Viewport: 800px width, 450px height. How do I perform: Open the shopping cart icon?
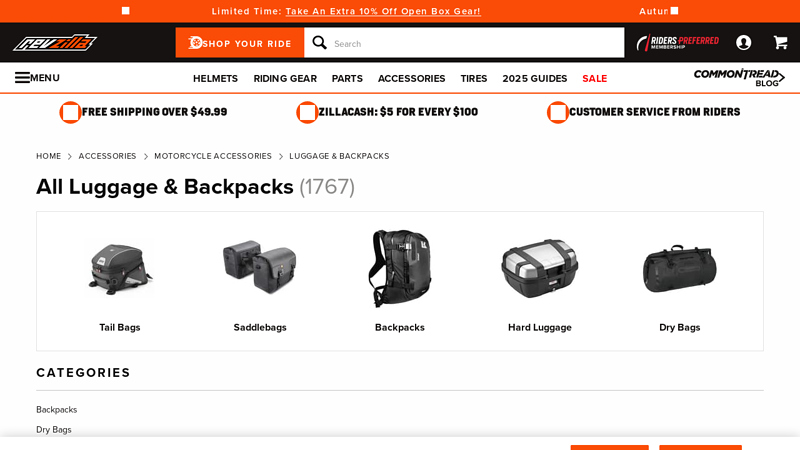point(780,42)
